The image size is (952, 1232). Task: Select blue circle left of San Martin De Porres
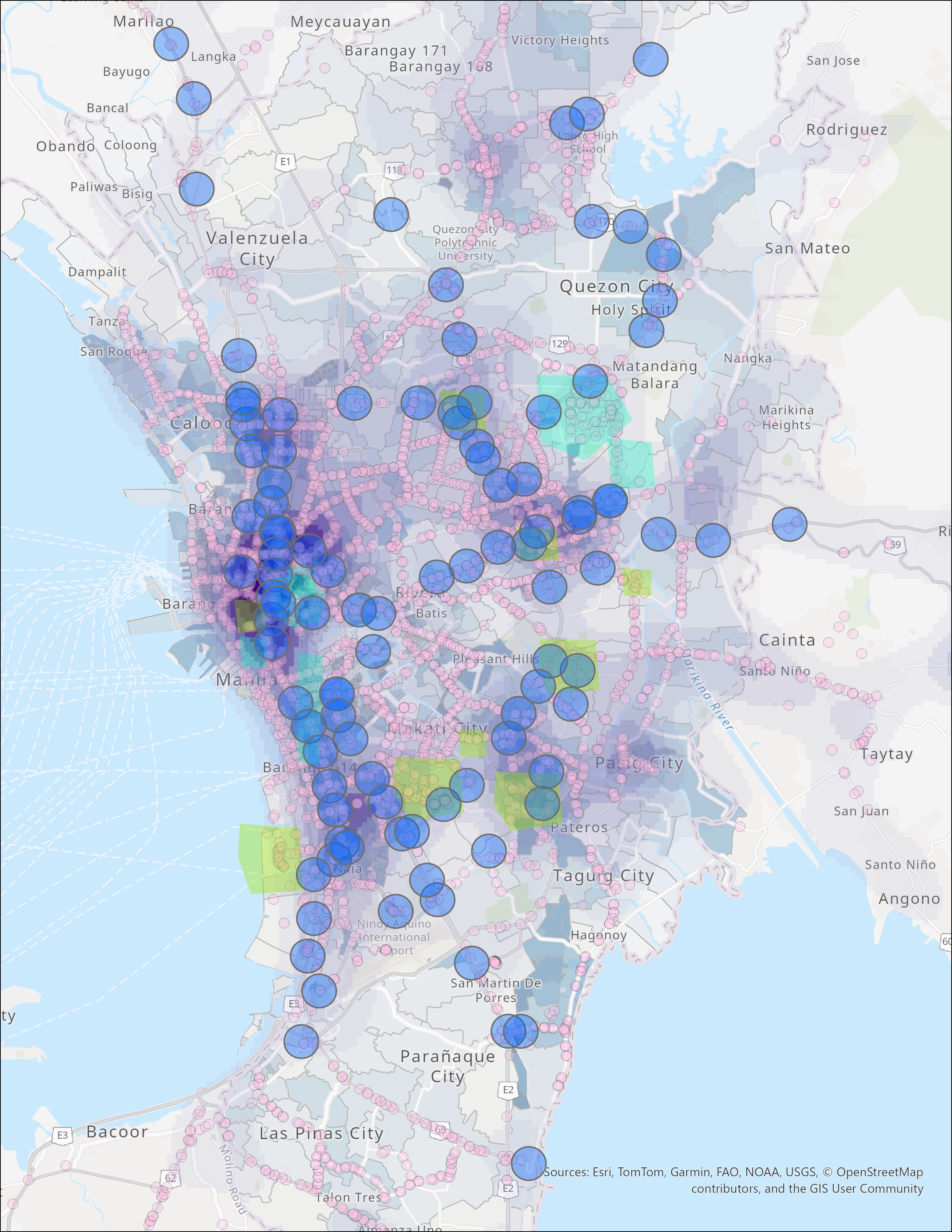pyautogui.click(x=472, y=963)
